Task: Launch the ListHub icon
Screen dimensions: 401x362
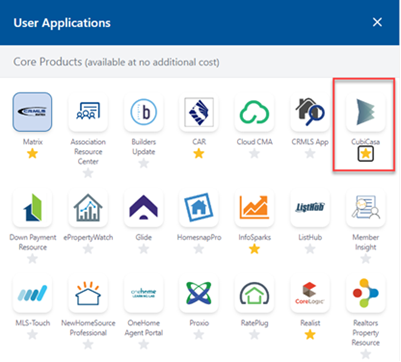Action: point(310,207)
